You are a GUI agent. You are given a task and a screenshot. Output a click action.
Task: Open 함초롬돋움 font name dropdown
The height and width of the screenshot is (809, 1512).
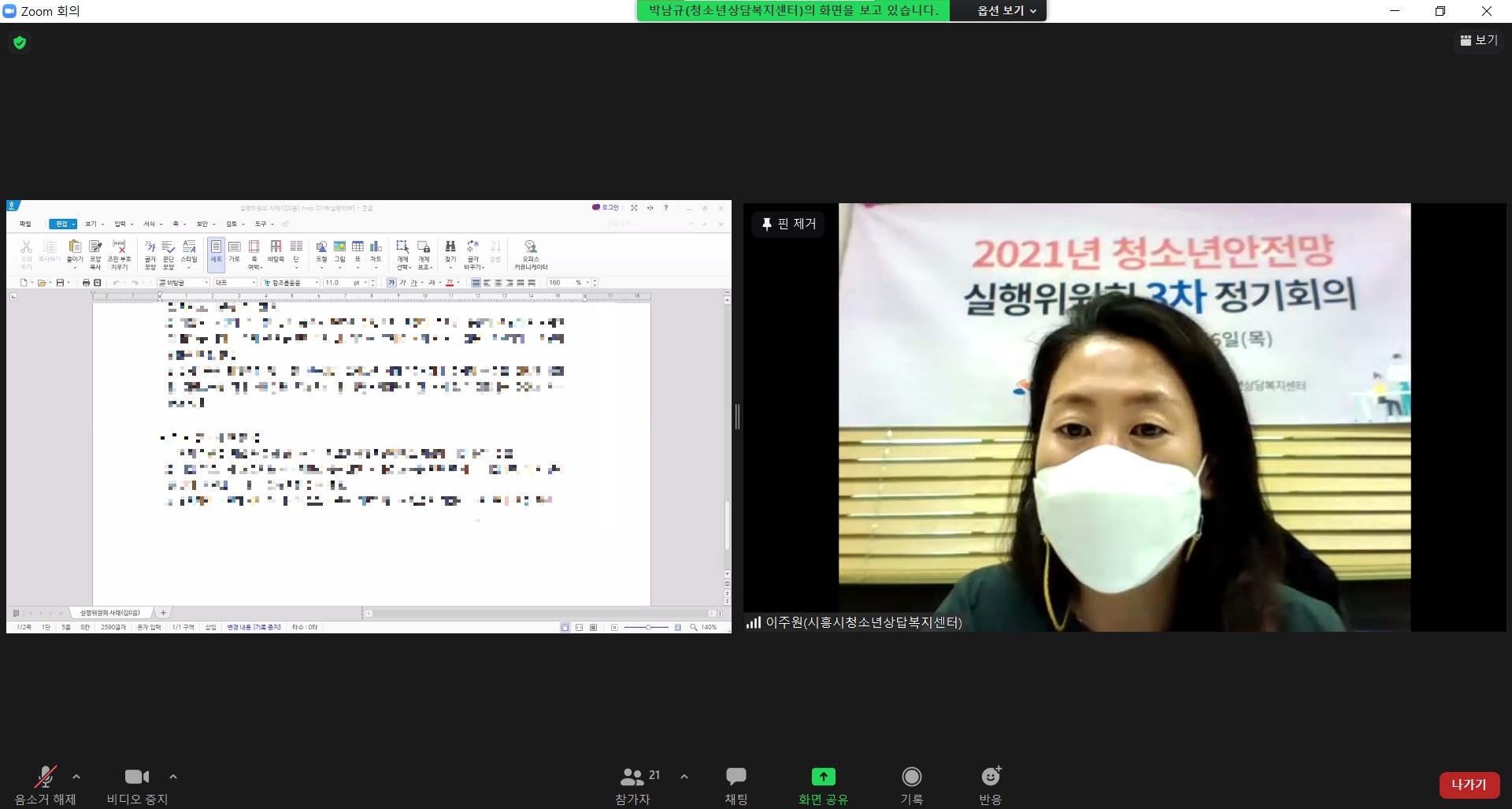click(291, 283)
